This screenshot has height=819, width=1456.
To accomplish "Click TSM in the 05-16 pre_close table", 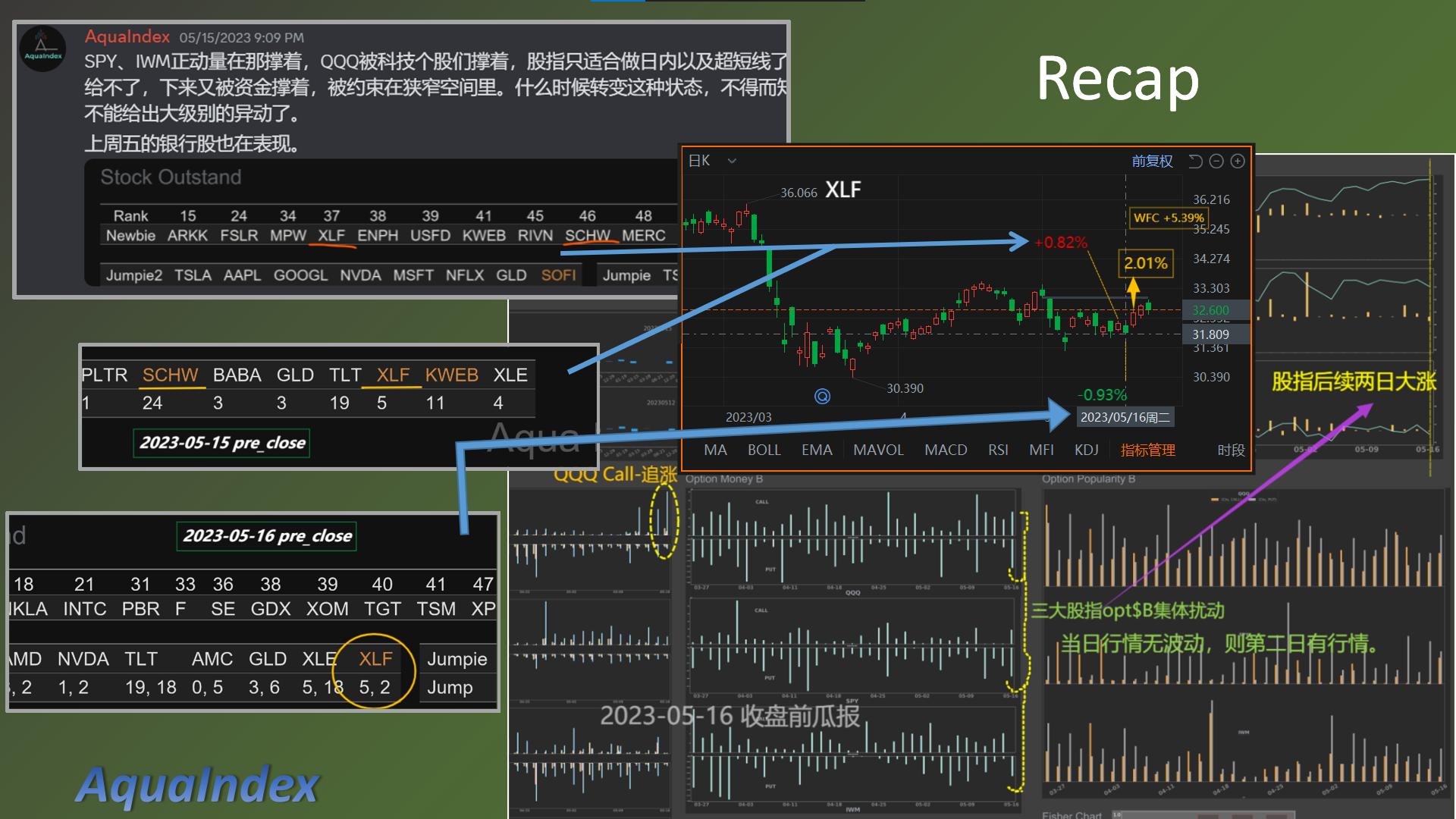I will 435,609.
